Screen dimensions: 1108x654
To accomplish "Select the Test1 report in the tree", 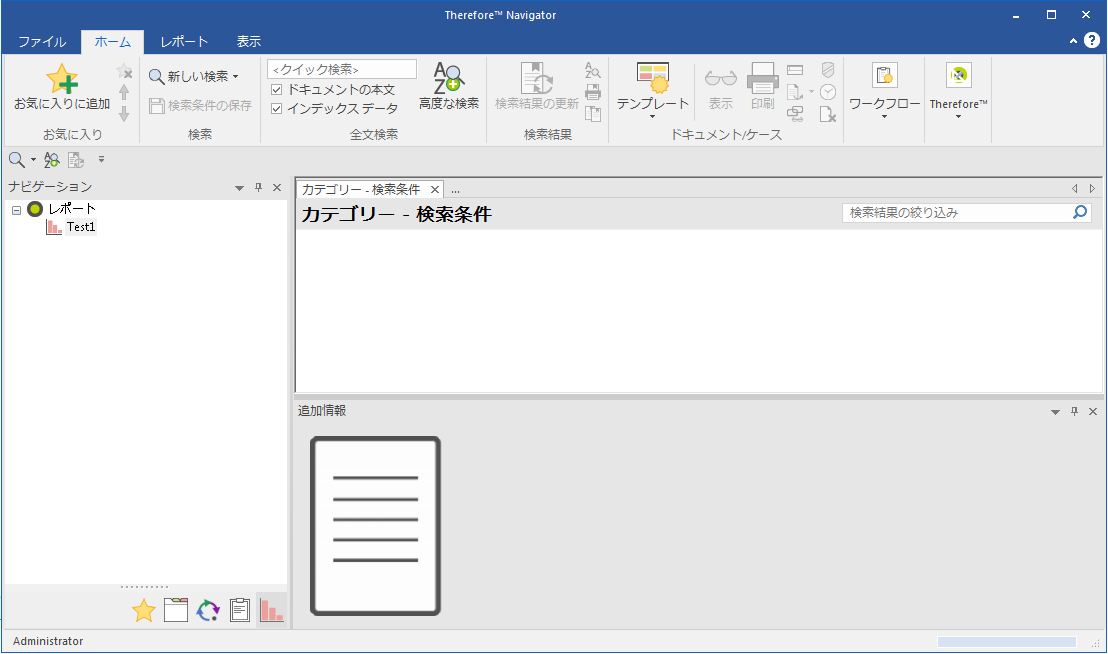I will tap(81, 227).
